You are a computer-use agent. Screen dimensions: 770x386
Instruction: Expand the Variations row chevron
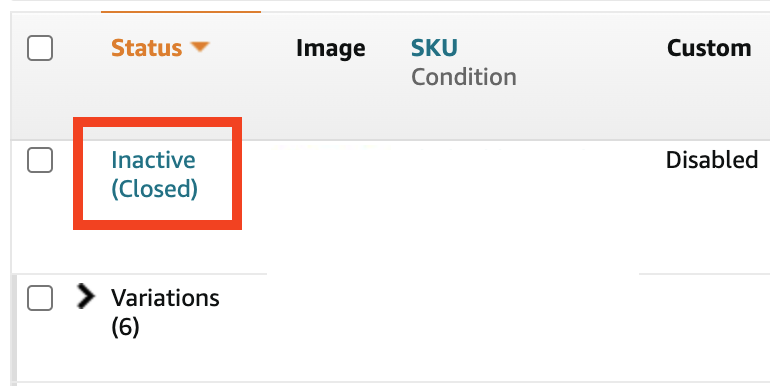click(85, 297)
